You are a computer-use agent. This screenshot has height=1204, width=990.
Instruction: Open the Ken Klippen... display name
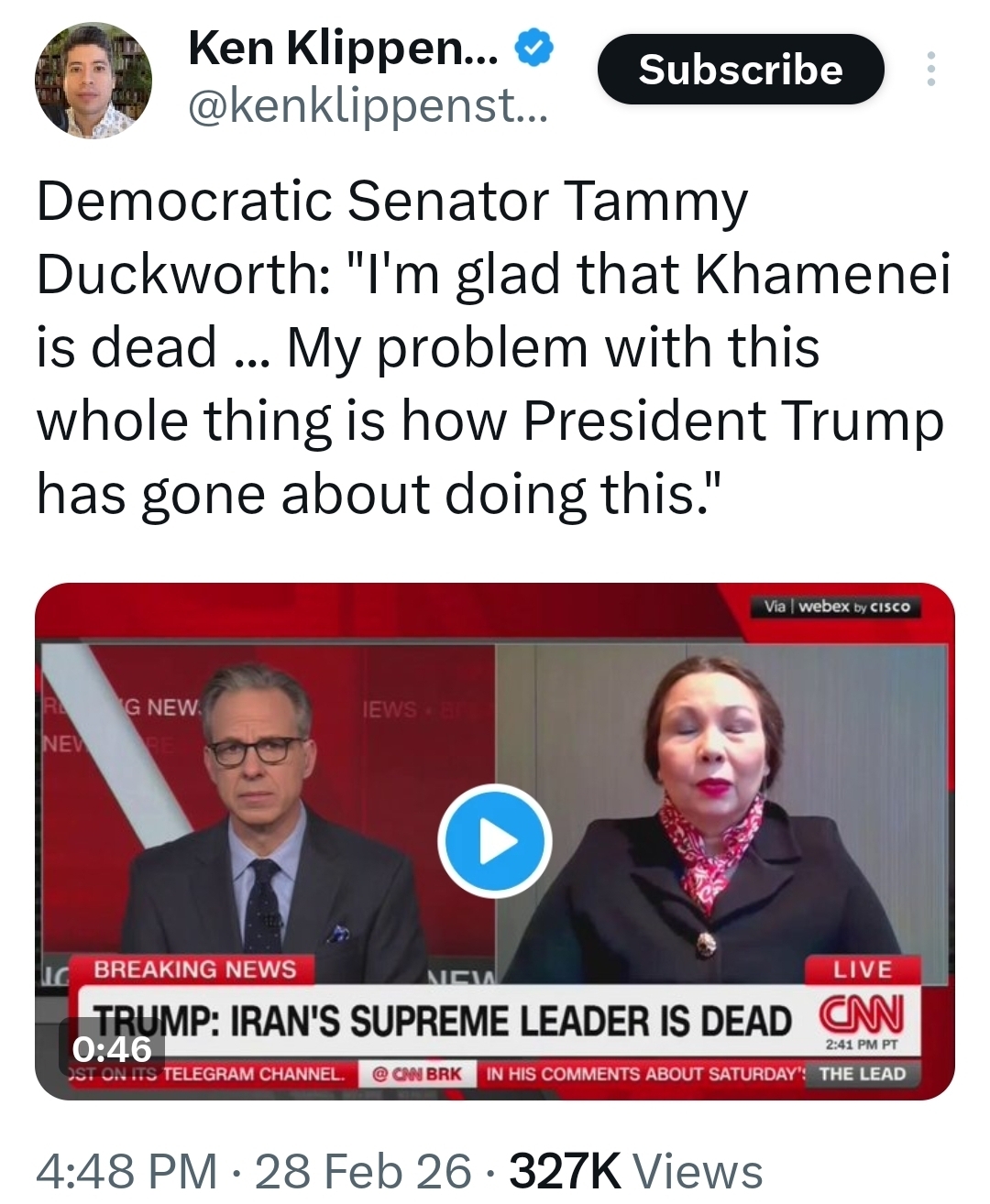(x=343, y=48)
